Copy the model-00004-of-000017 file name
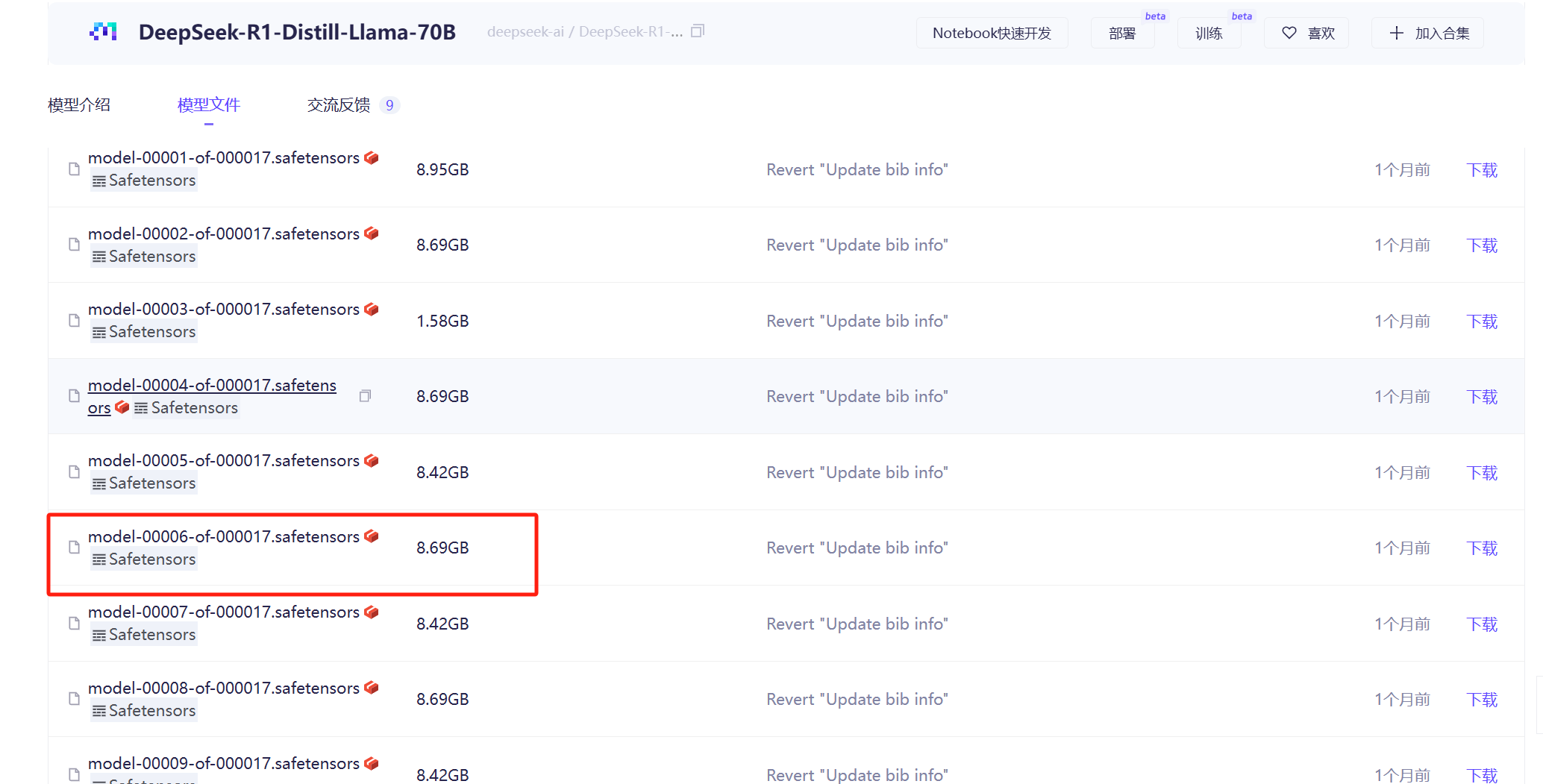 point(365,396)
